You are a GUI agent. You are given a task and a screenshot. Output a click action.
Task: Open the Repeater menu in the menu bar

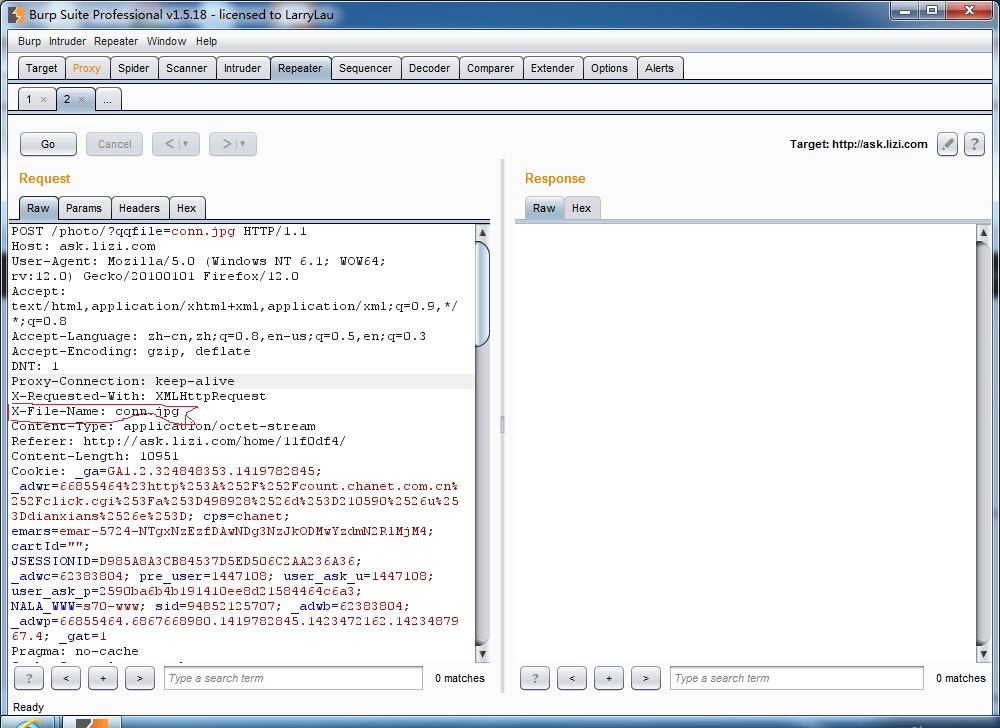(x=115, y=41)
